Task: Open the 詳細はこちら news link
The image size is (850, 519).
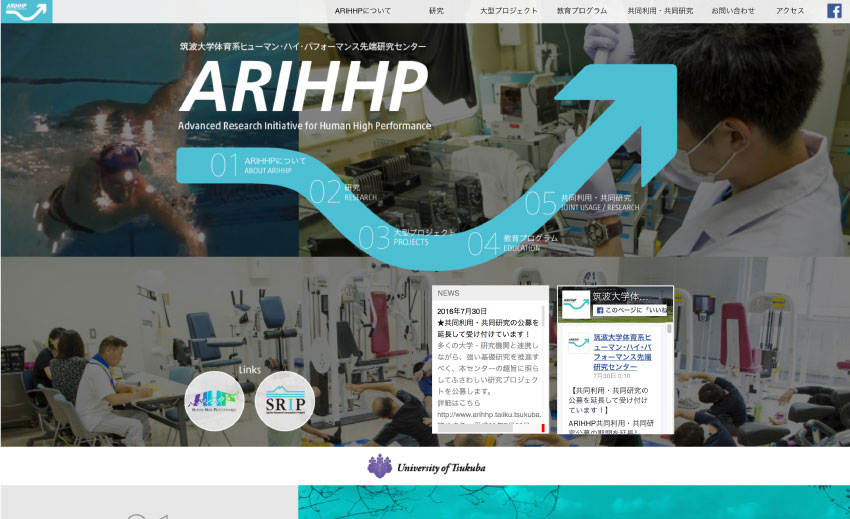Action: [x=459, y=403]
